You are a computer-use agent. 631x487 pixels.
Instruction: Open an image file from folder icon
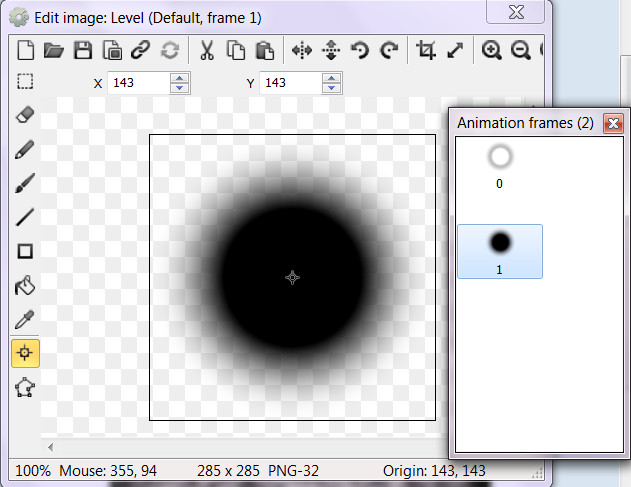(x=54, y=50)
